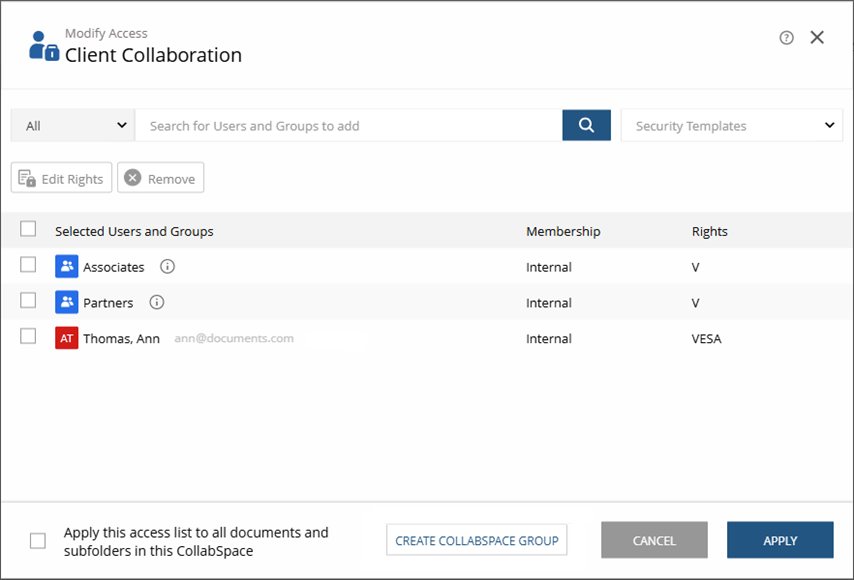Open the All filter dropdown
854x580 pixels.
coord(71,125)
